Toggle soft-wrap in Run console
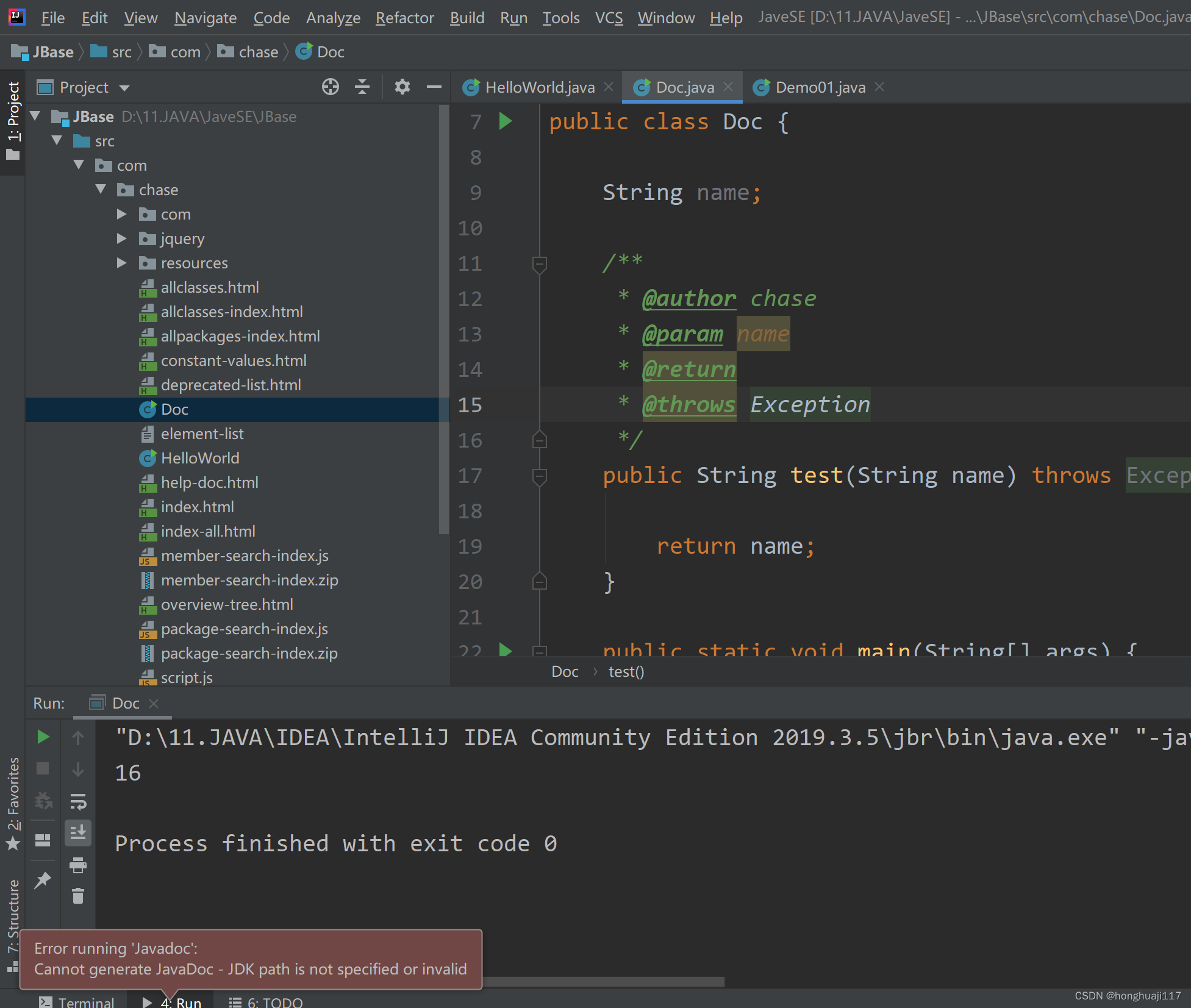This screenshot has height=1008, width=1191. coord(78,801)
